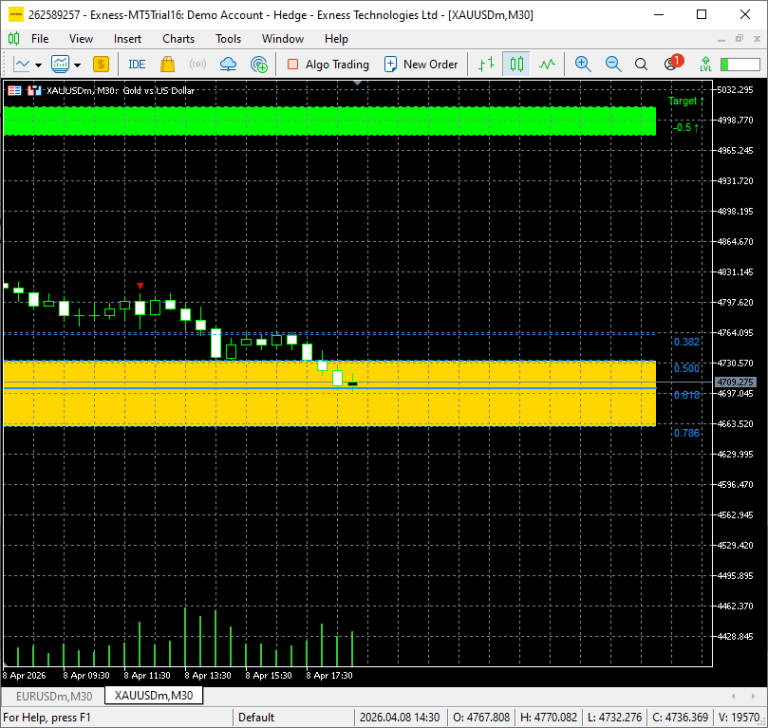Viewport: 768px width, 728px height.
Task: Expand the chart type dropdown arrow
Action: point(38,65)
